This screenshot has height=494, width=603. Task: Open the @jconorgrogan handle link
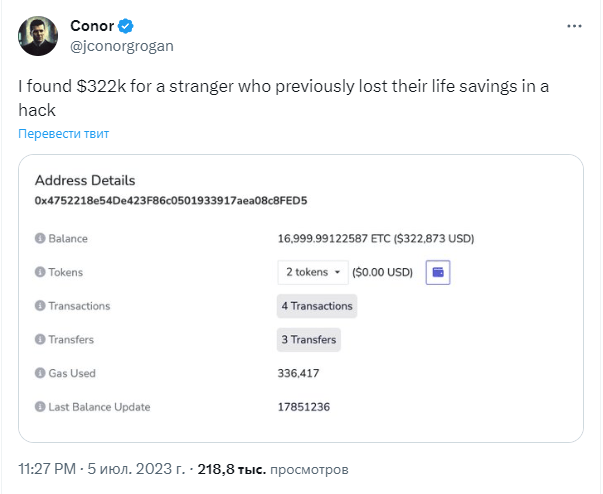(122, 46)
